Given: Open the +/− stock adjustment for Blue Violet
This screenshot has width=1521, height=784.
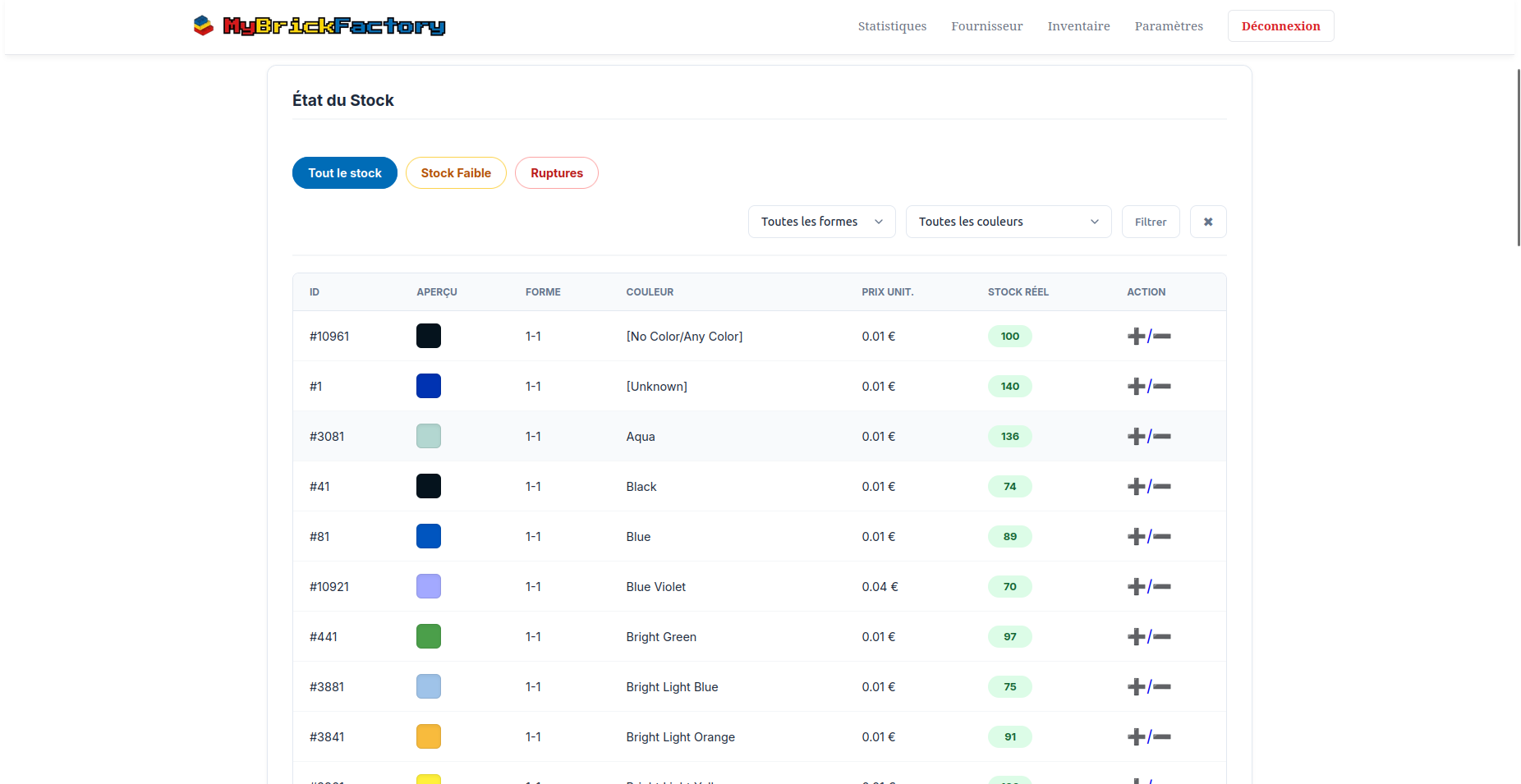Looking at the screenshot, I should point(1148,587).
